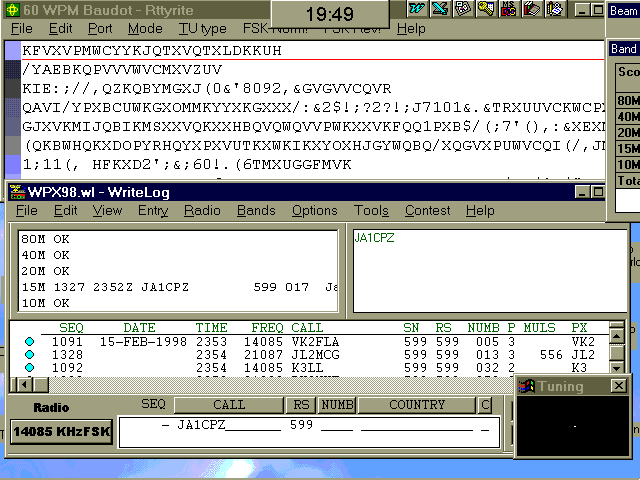Launch Microsoft Word from the shortcut bar

417,9
